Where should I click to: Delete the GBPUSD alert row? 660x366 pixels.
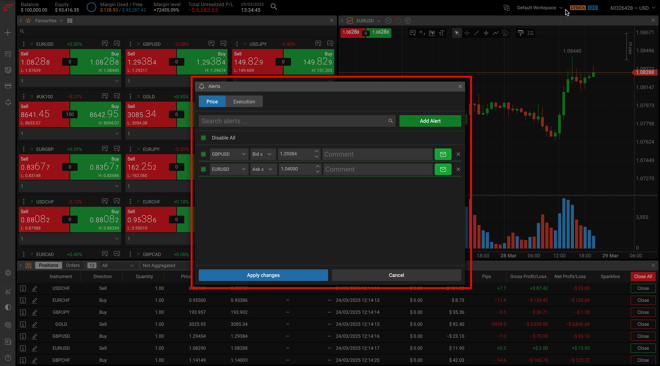point(458,154)
